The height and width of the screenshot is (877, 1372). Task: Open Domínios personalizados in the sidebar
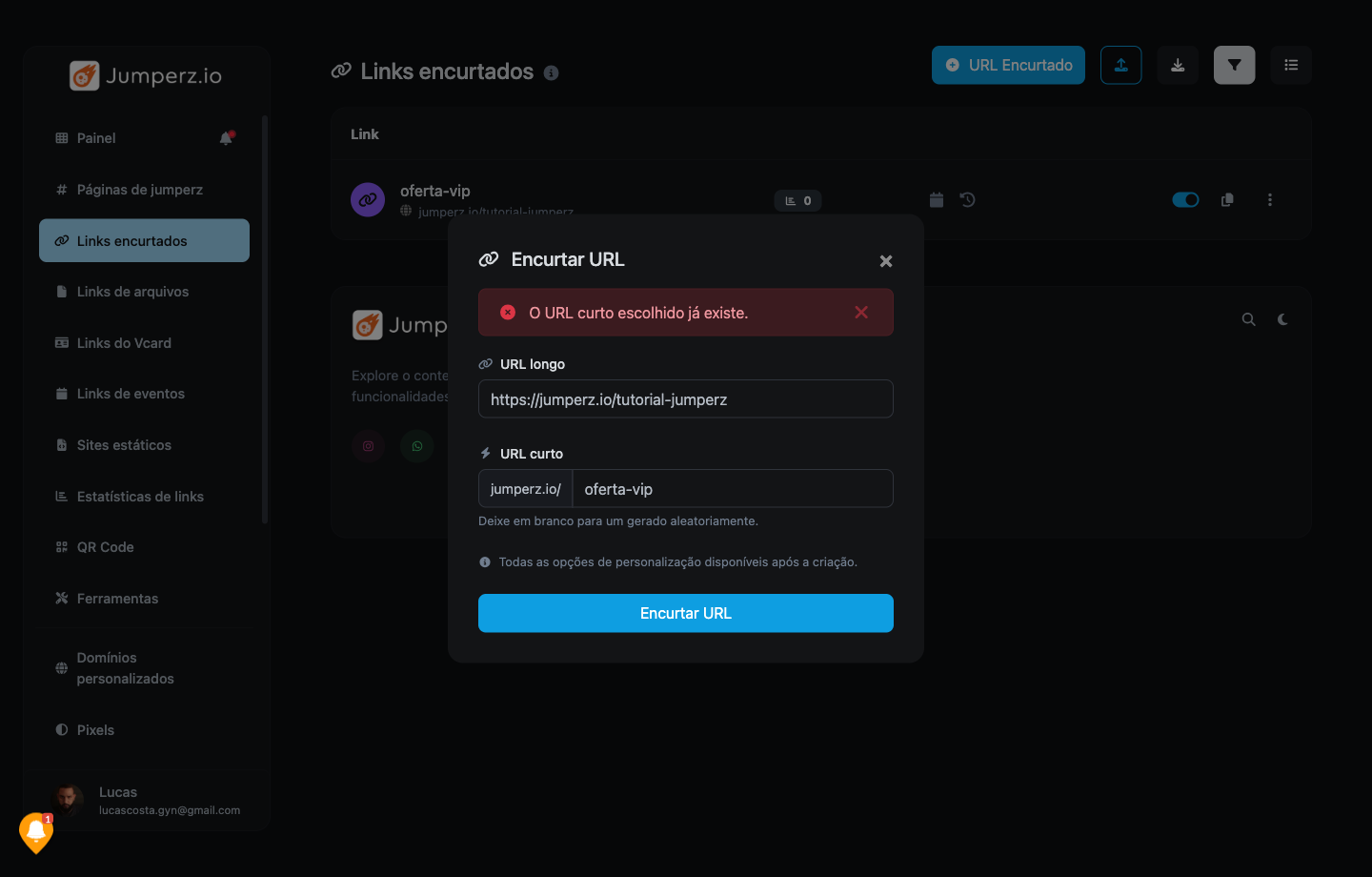[x=144, y=668]
